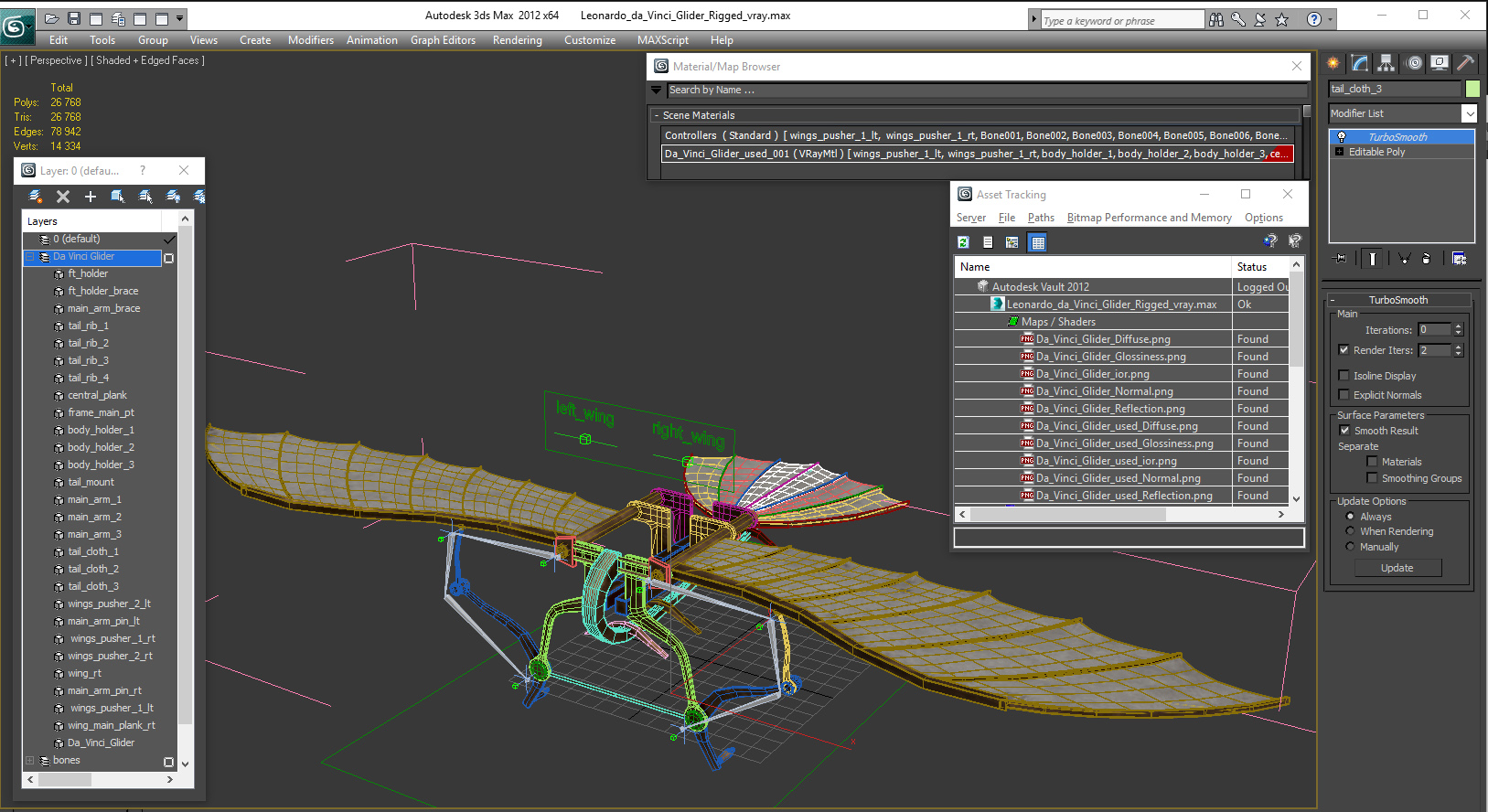Viewport: 1488px width, 812px height.
Task: Open the quick access toolbar dropdown arrow
Action: coord(180,17)
